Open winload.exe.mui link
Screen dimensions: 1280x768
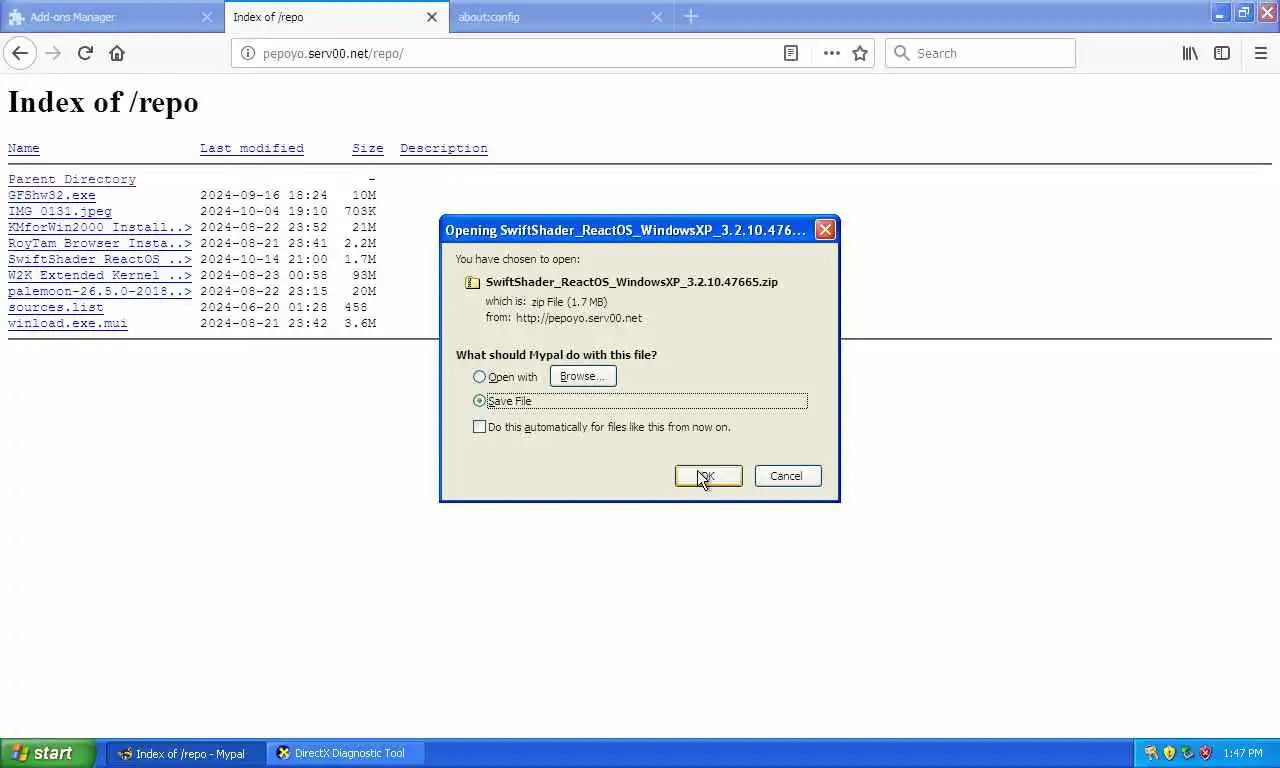click(x=68, y=323)
